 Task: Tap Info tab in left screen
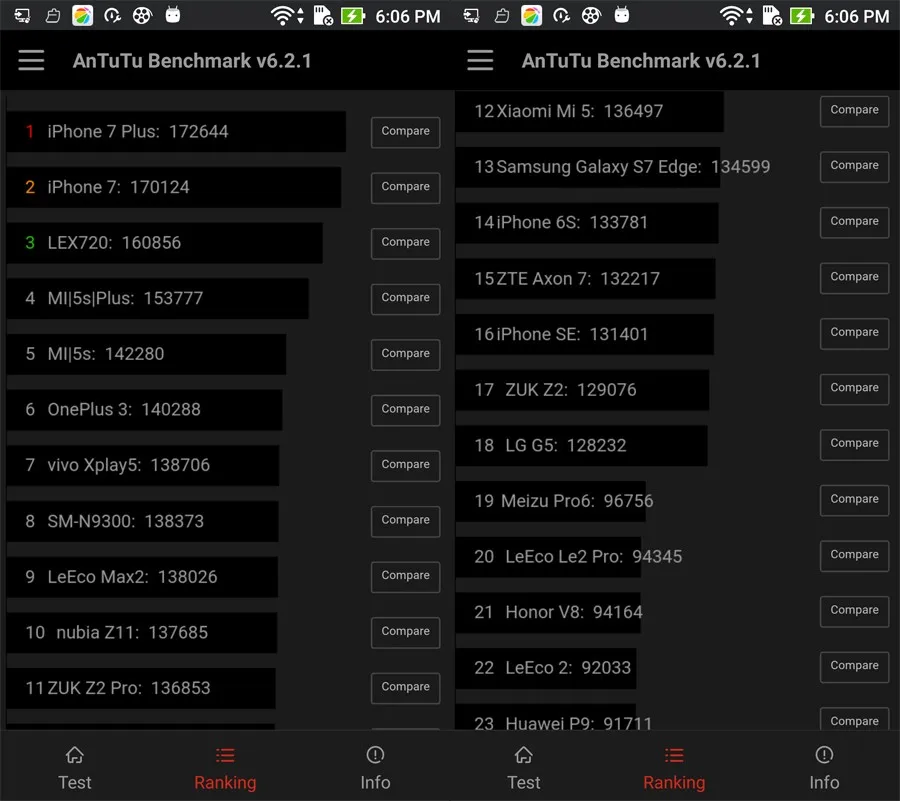[x=375, y=769]
